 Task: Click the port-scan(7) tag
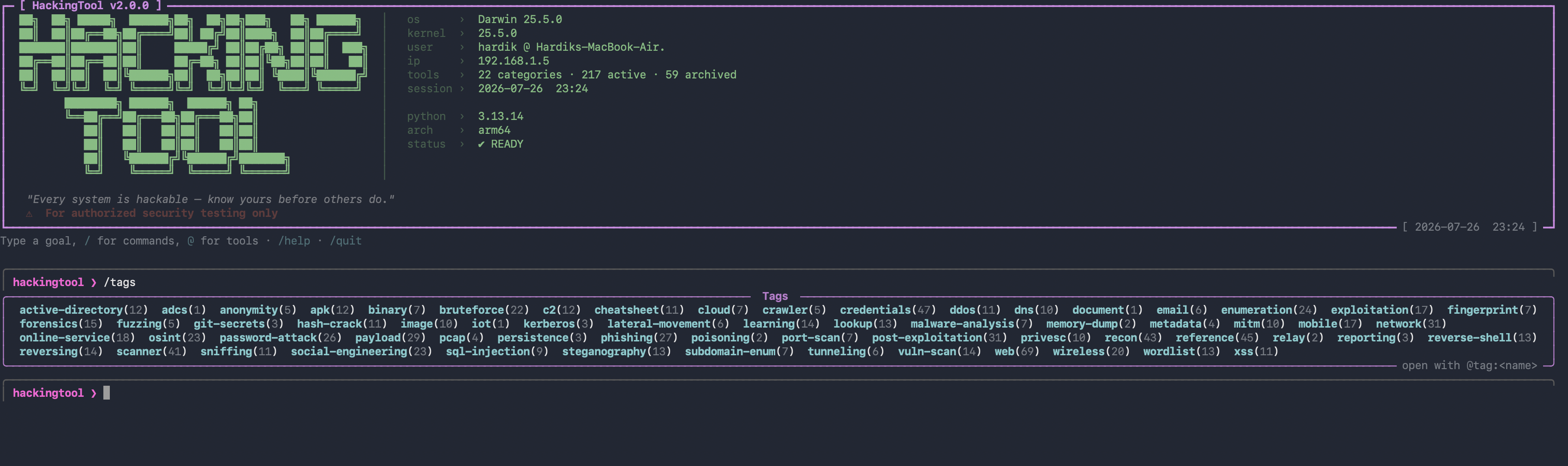coord(820,338)
